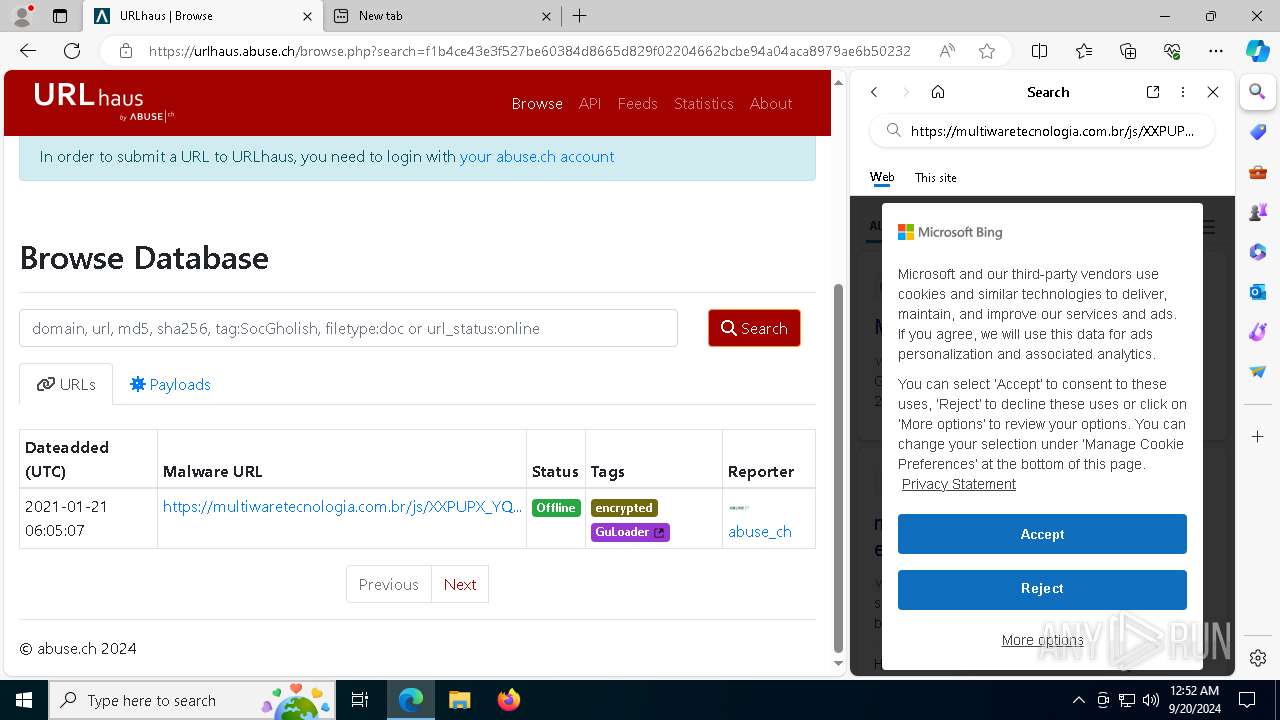
Task: Open sidebar search in new tab
Action: tap(1153, 92)
